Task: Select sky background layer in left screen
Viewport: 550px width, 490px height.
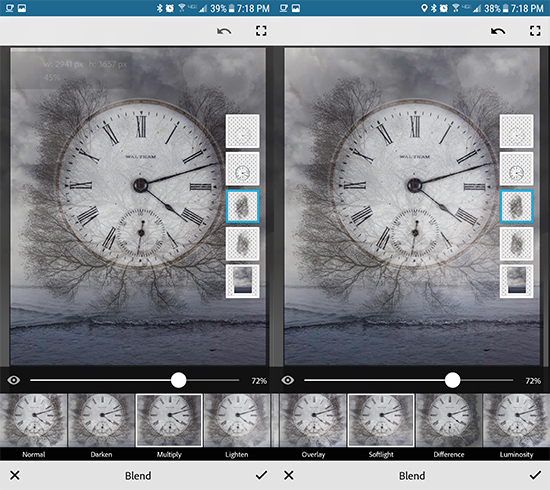Action: [242, 281]
